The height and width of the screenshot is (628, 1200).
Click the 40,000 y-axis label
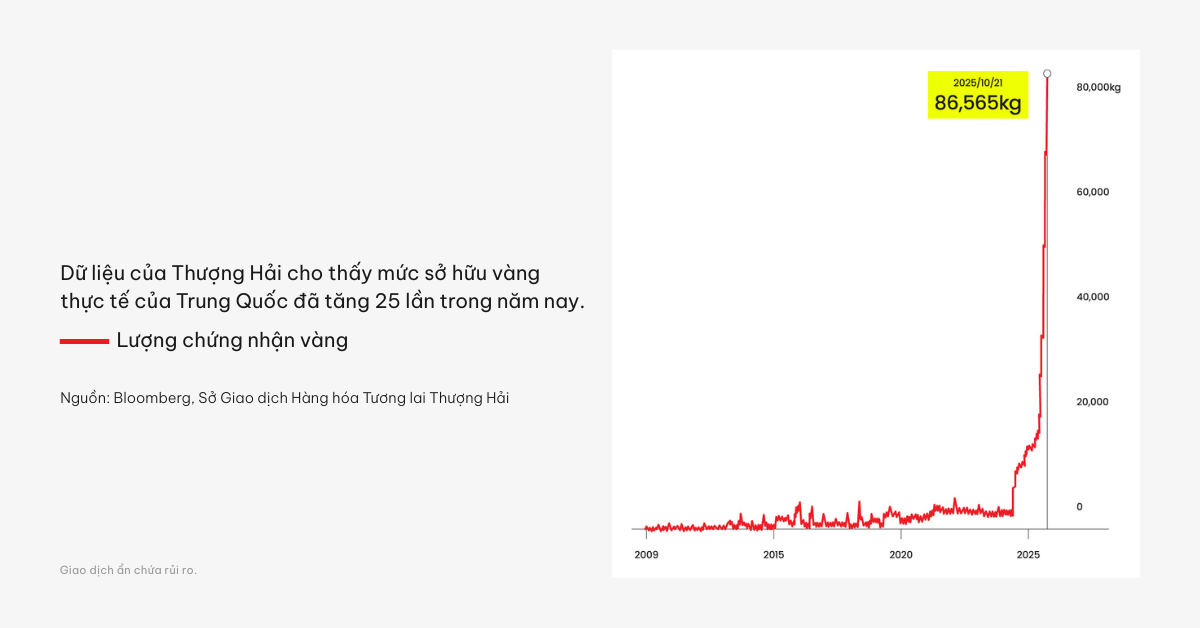click(1092, 297)
